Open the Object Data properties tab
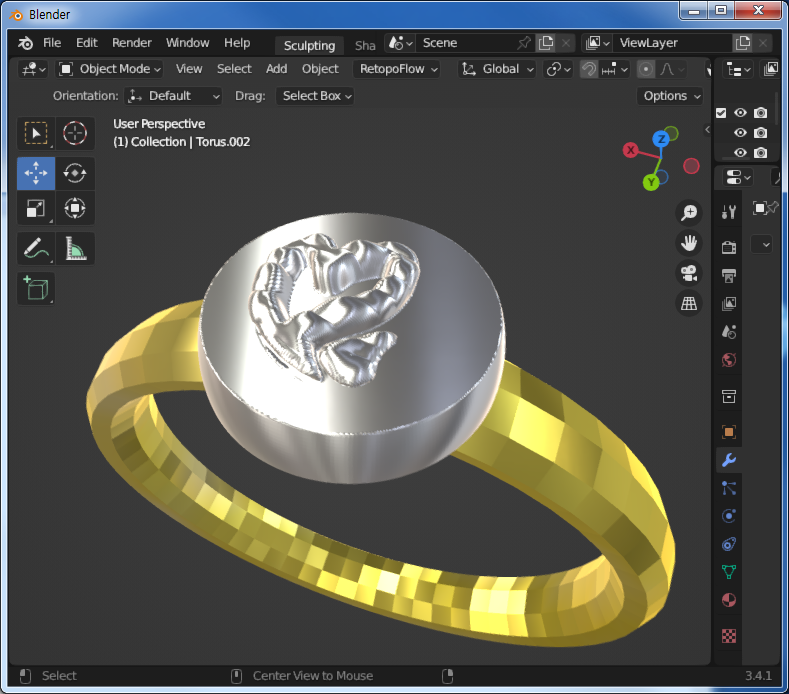The image size is (789, 694). coord(729,572)
